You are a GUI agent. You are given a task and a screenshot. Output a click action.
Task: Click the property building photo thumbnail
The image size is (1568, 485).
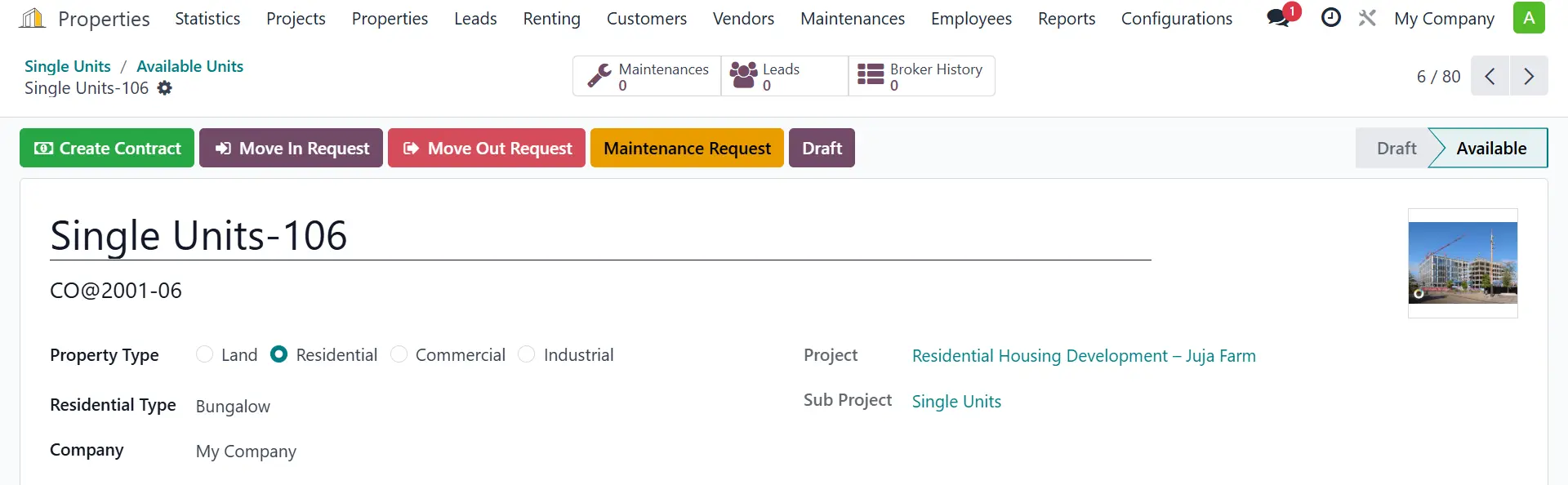coord(1462,263)
